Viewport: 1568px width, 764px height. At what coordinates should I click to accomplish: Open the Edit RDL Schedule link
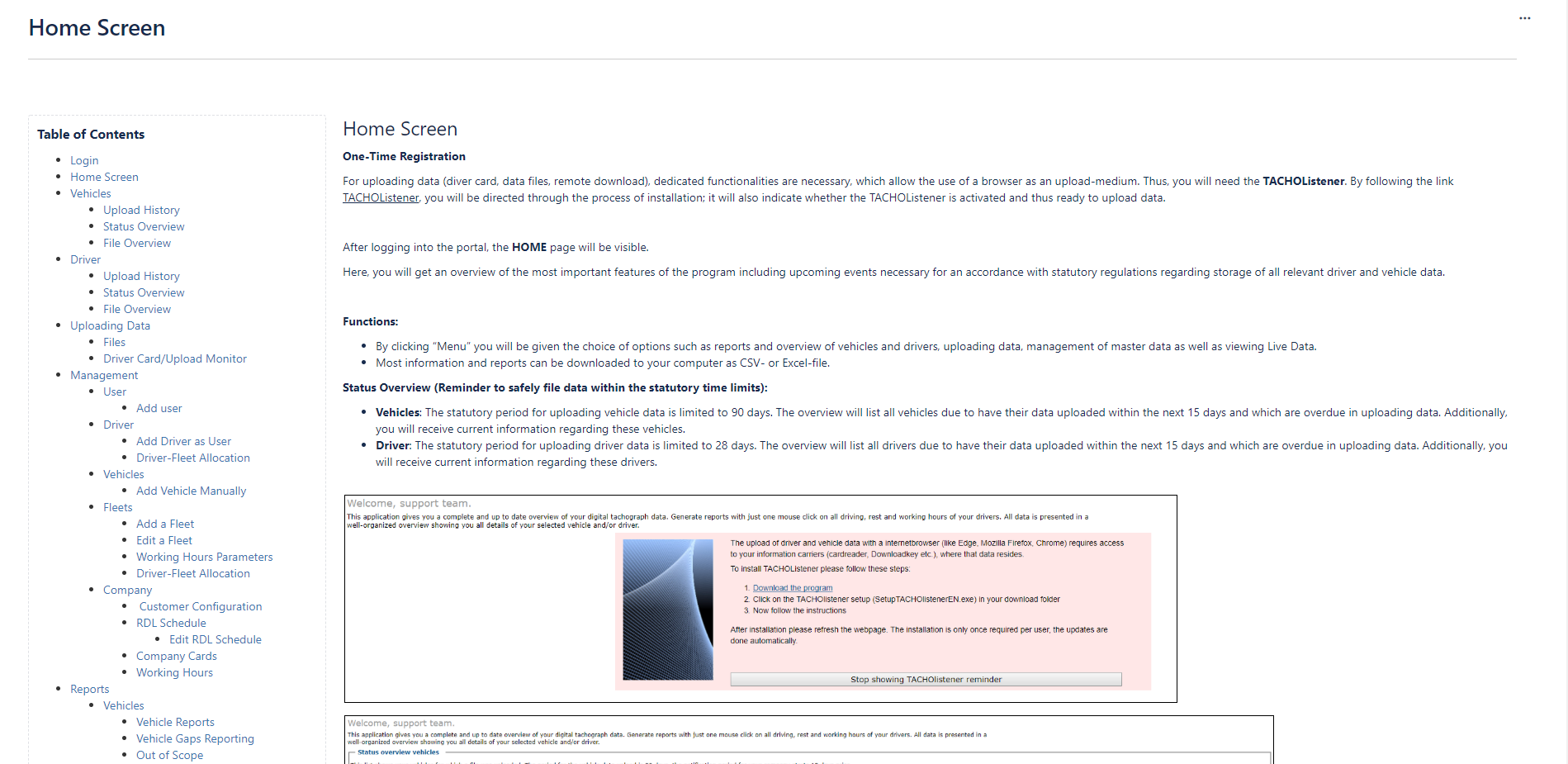click(x=216, y=639)
